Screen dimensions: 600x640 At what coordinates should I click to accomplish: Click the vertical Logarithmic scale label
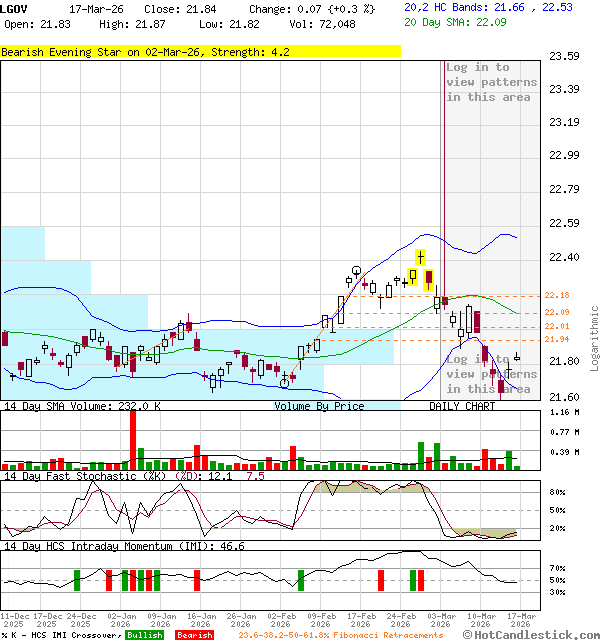point(593,338)
